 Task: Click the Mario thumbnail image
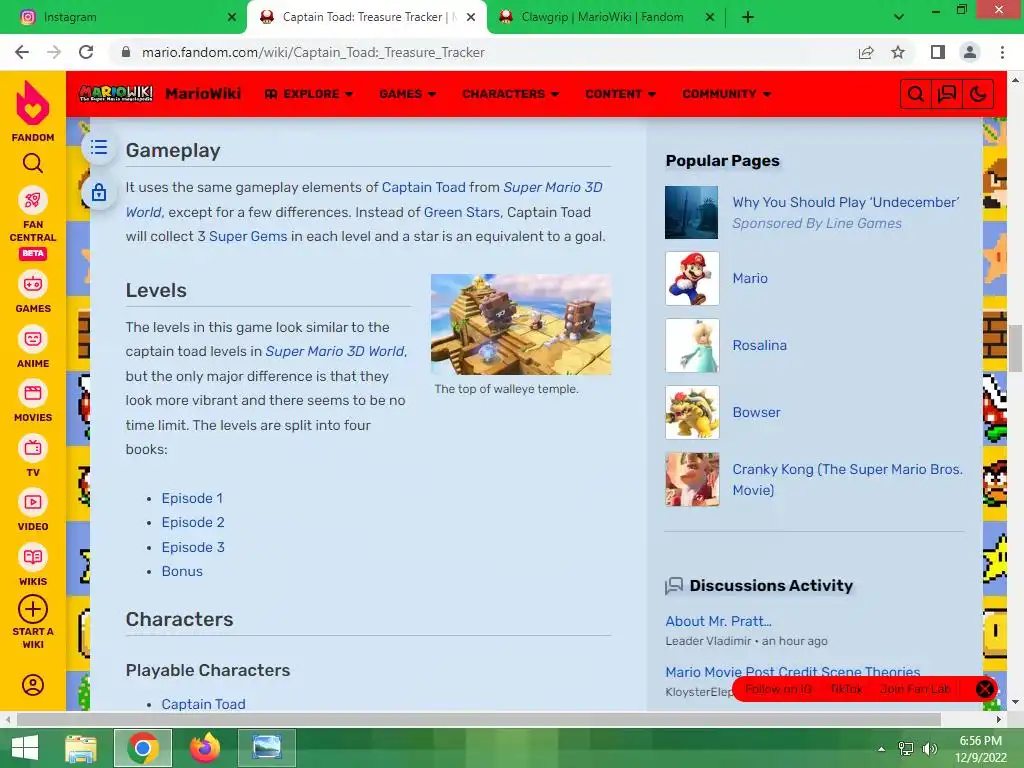tap(692, 279)
